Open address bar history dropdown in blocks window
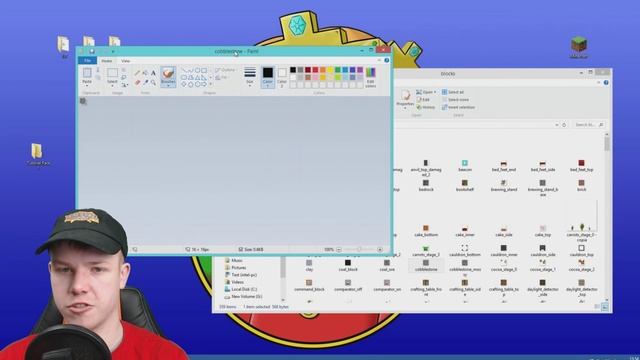 (557, 125)
